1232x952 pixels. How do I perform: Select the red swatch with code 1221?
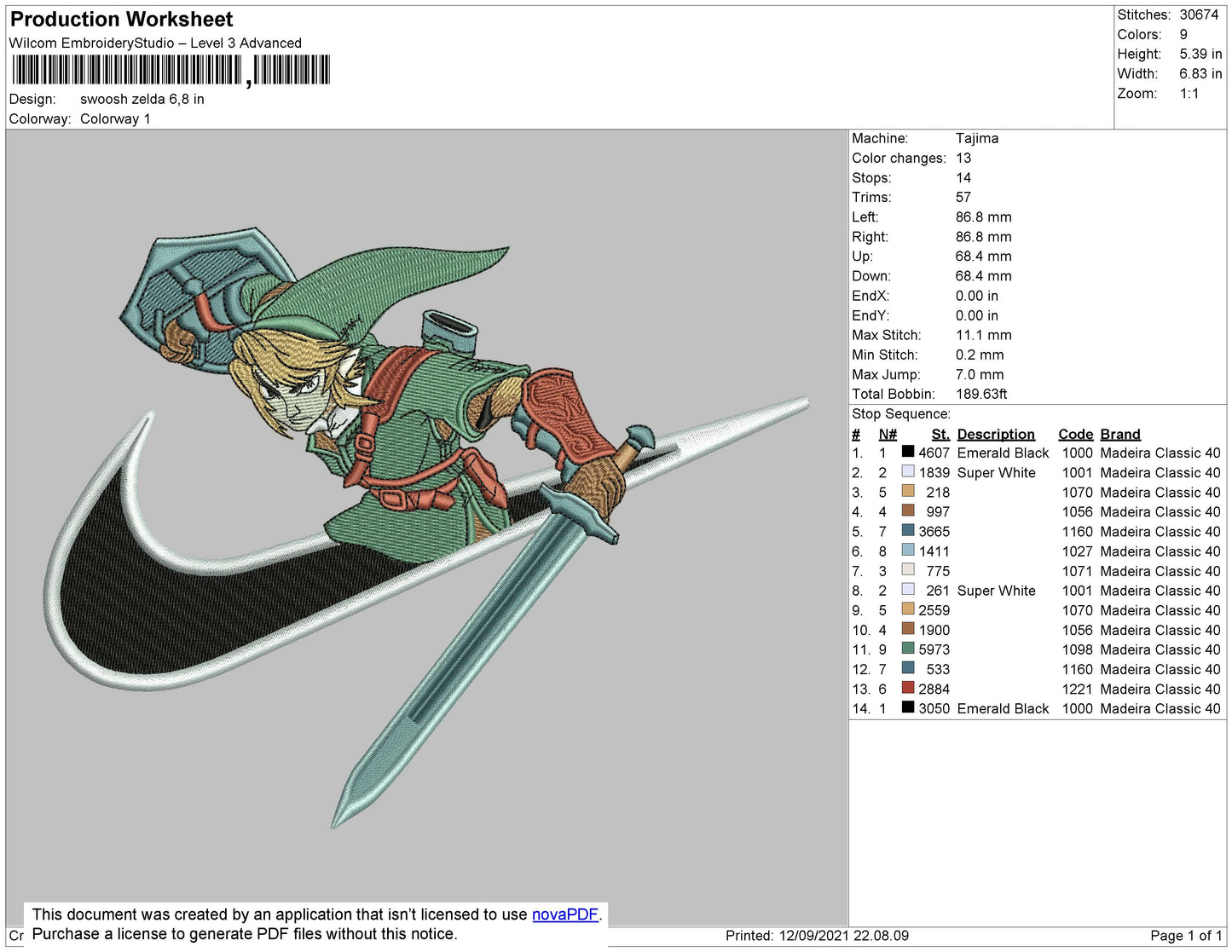pos(908,689)
